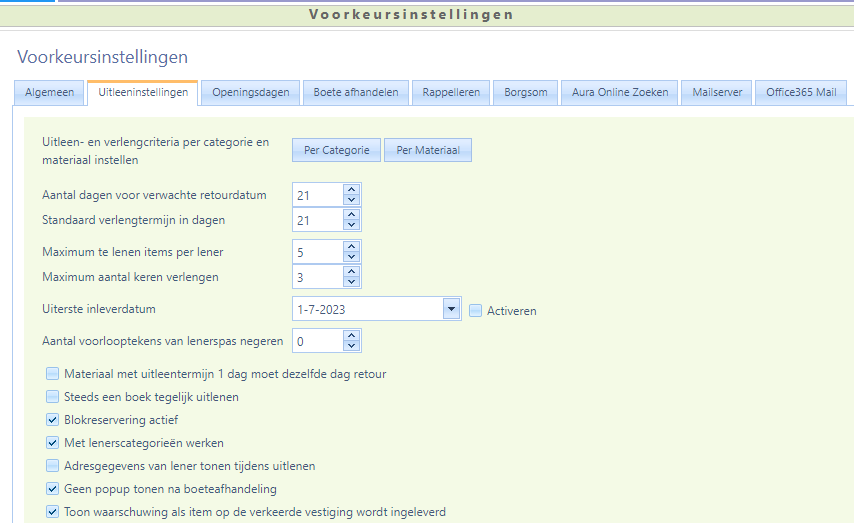Screen dimensions: 854x523
Task: Go to the Boete afhandelen tab
Action: [355, 92]
